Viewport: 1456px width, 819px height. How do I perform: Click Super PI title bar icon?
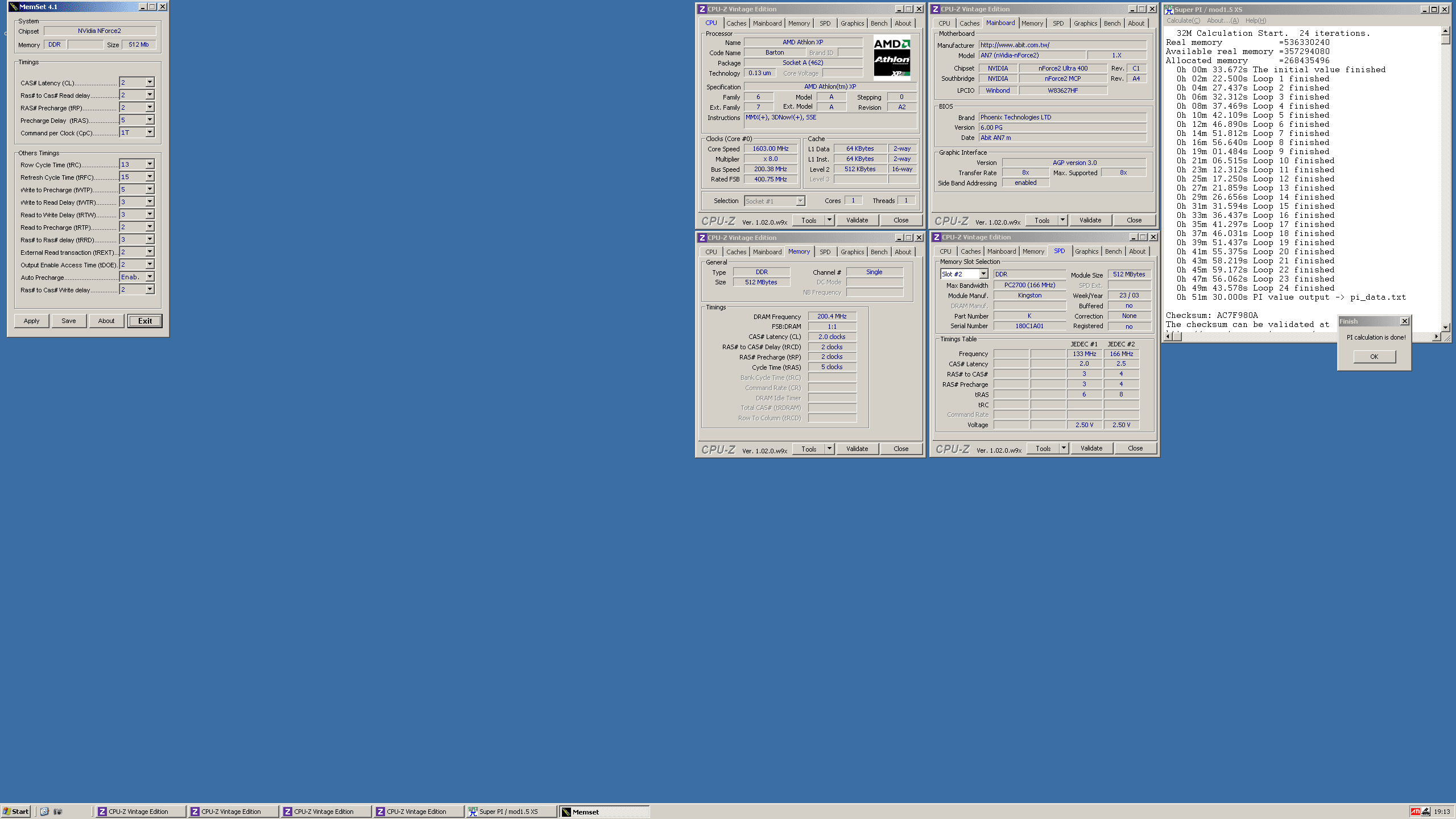click(x=1169, y=10)
